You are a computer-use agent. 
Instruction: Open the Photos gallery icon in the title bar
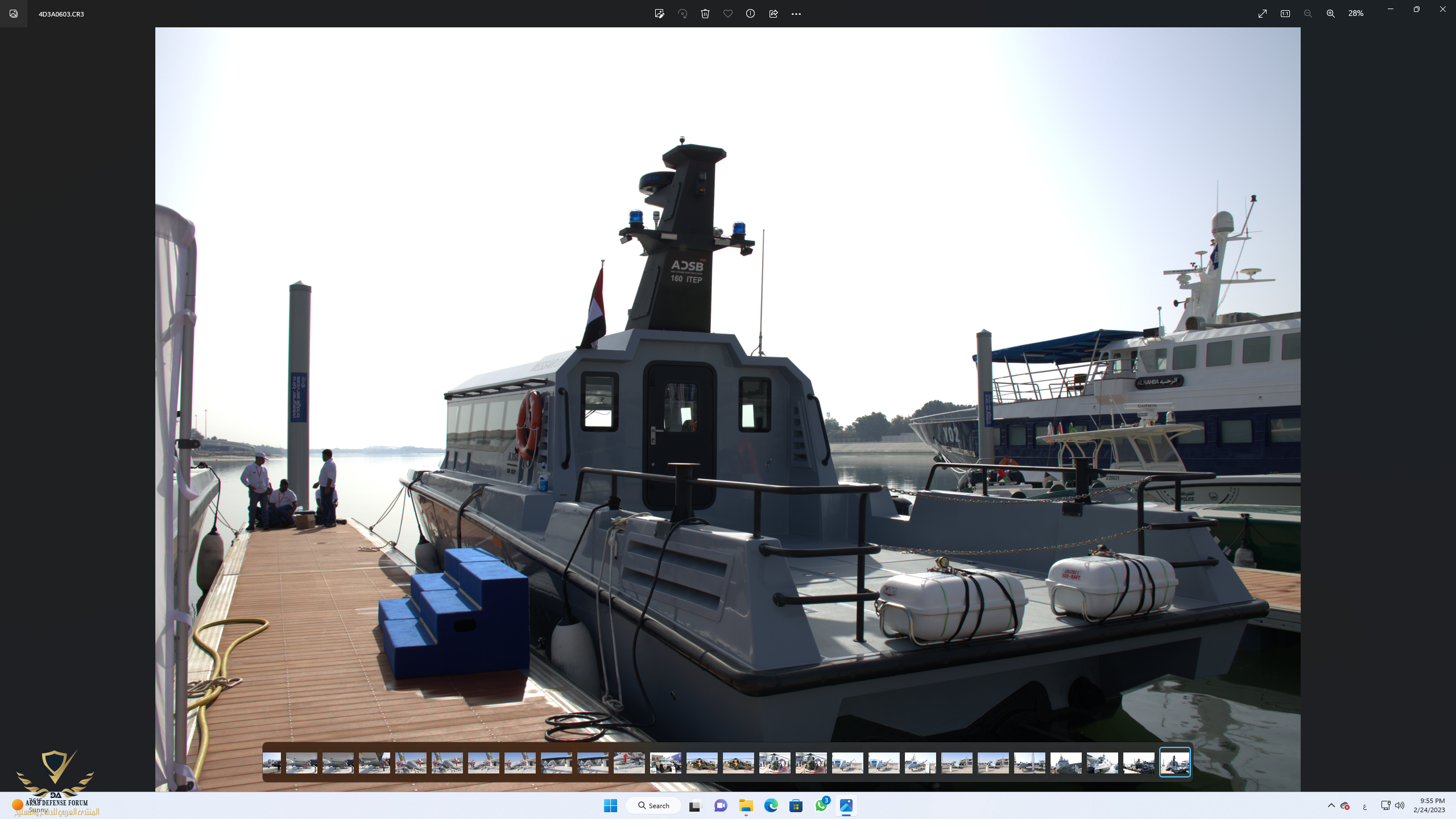click(14, 14)
